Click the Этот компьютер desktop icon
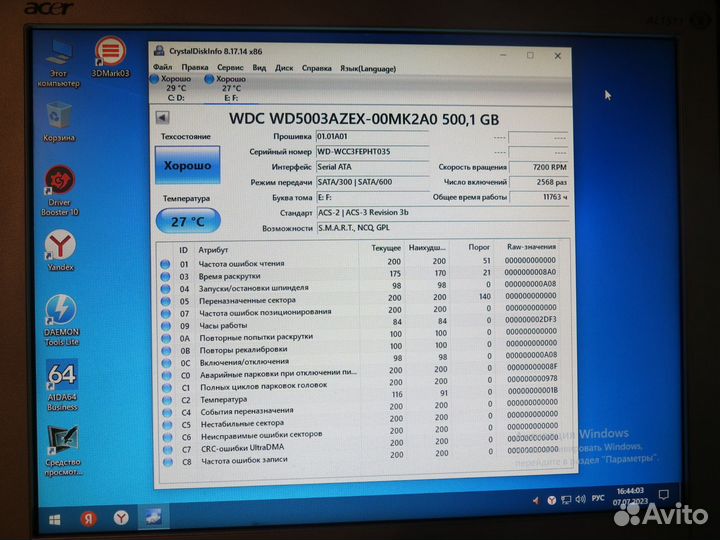 click(x=58, y=63)
